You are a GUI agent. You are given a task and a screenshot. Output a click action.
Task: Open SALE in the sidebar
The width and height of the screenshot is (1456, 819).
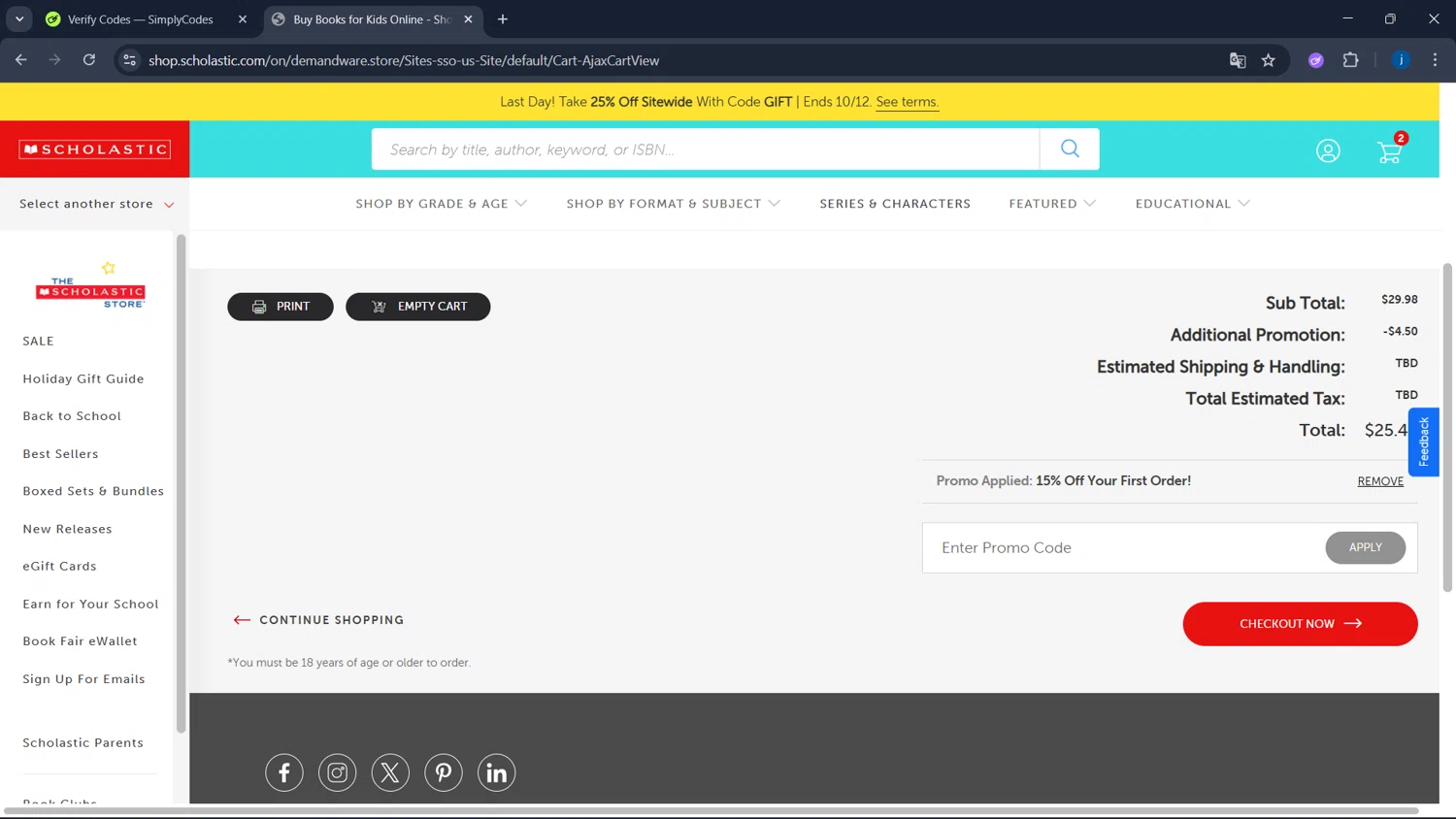coord(39,342)
